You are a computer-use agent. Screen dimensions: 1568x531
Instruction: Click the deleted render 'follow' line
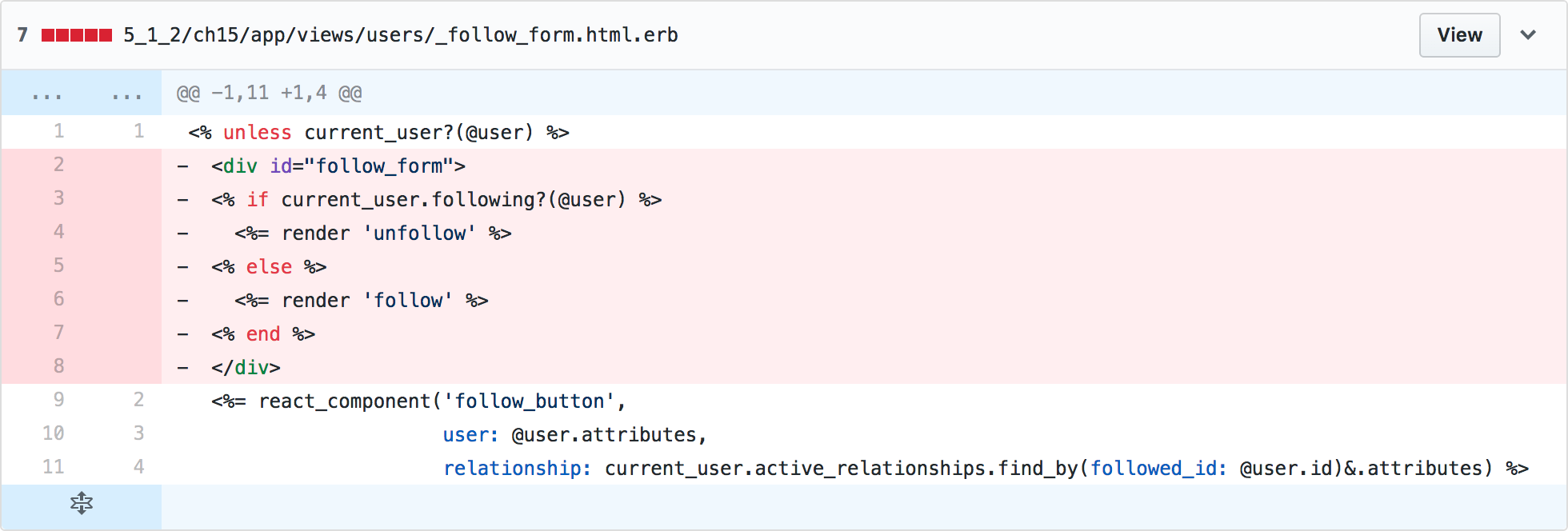point(864,300)
